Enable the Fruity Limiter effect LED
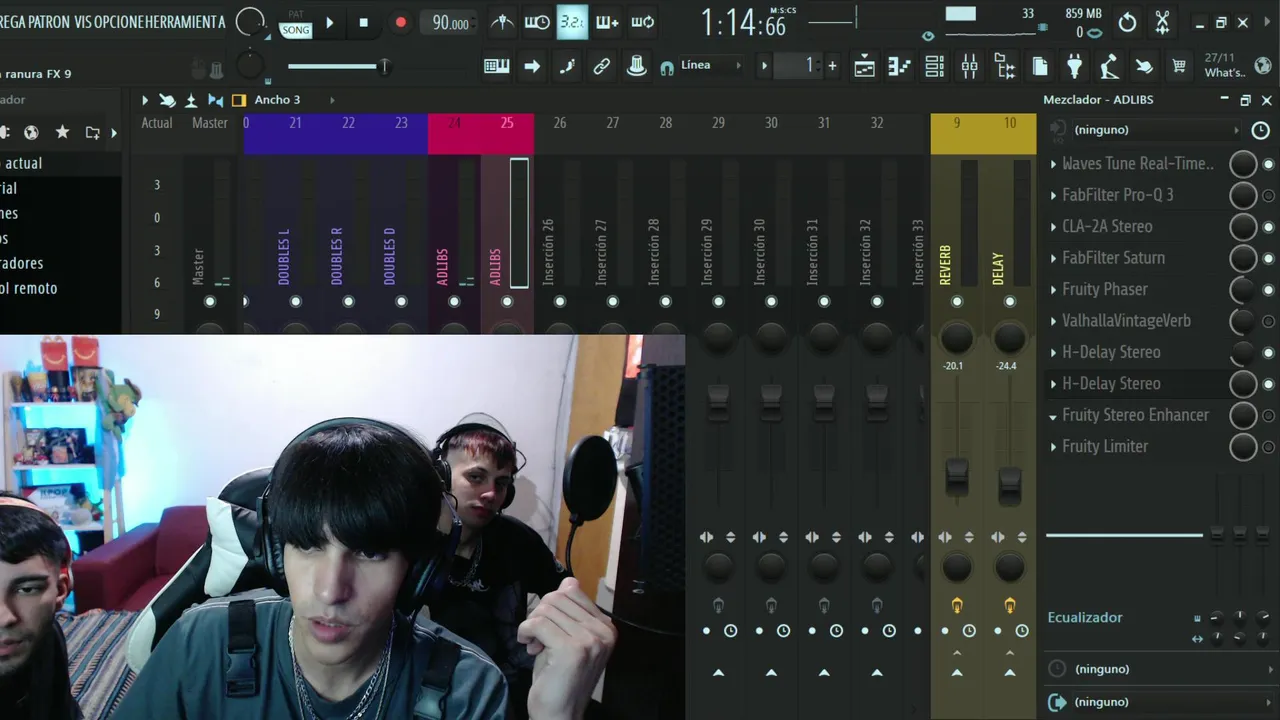 [x=1269, y=447]
